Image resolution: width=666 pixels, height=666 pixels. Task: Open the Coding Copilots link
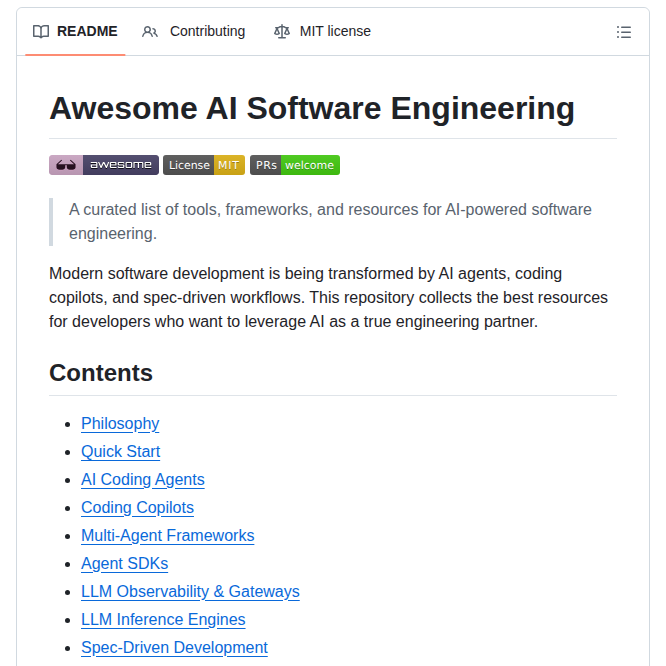[x=138, y=508]
